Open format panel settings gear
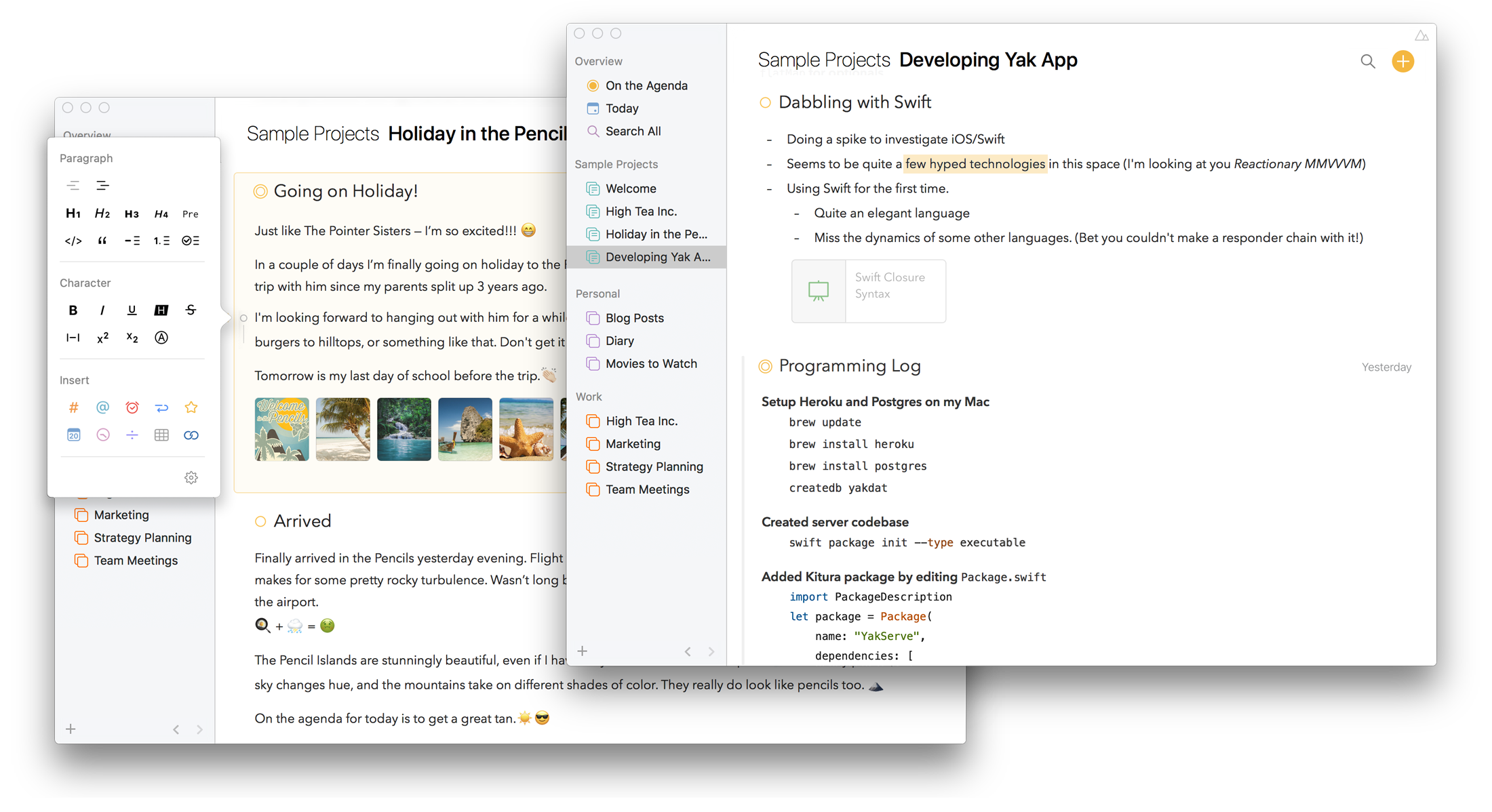 pyautogui.click(x=191, y=478)
